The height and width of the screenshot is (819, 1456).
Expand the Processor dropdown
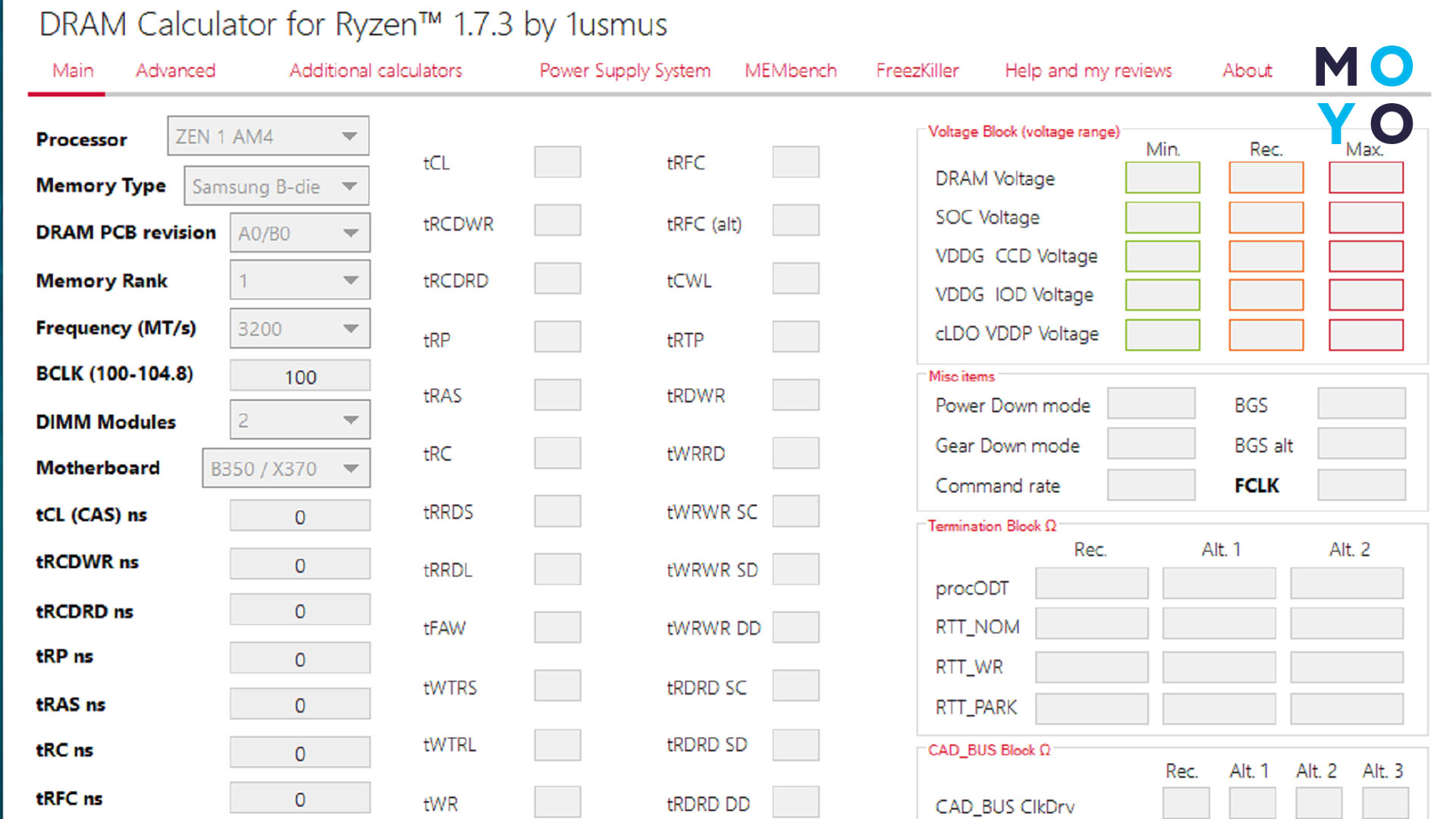(x=268, y=136)
